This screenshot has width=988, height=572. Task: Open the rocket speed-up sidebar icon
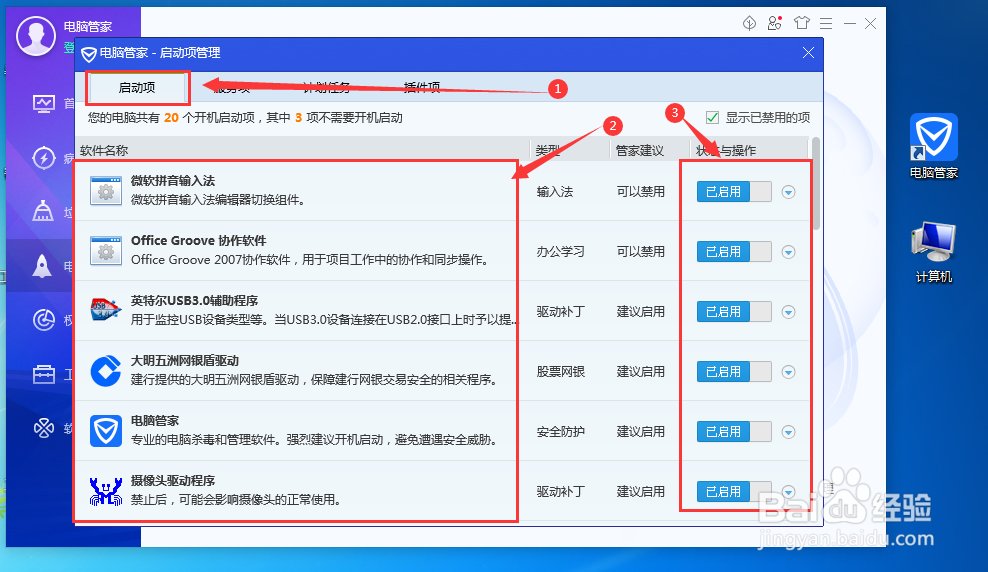click(x=42, y=266)
